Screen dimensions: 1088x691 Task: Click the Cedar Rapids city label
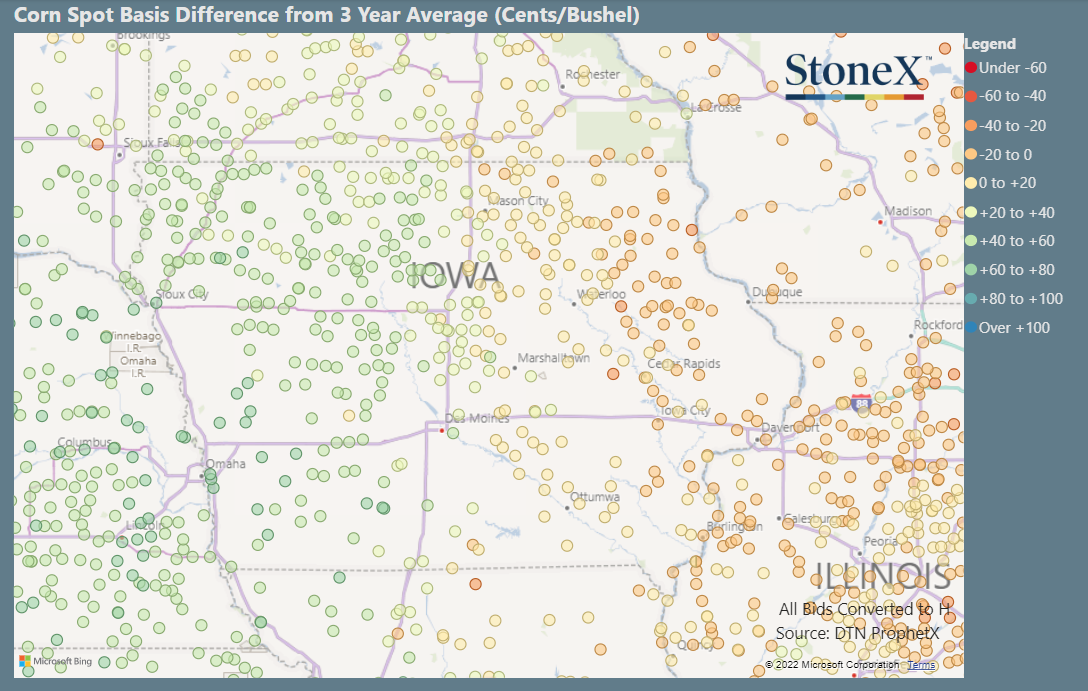(x=683, y=364)
